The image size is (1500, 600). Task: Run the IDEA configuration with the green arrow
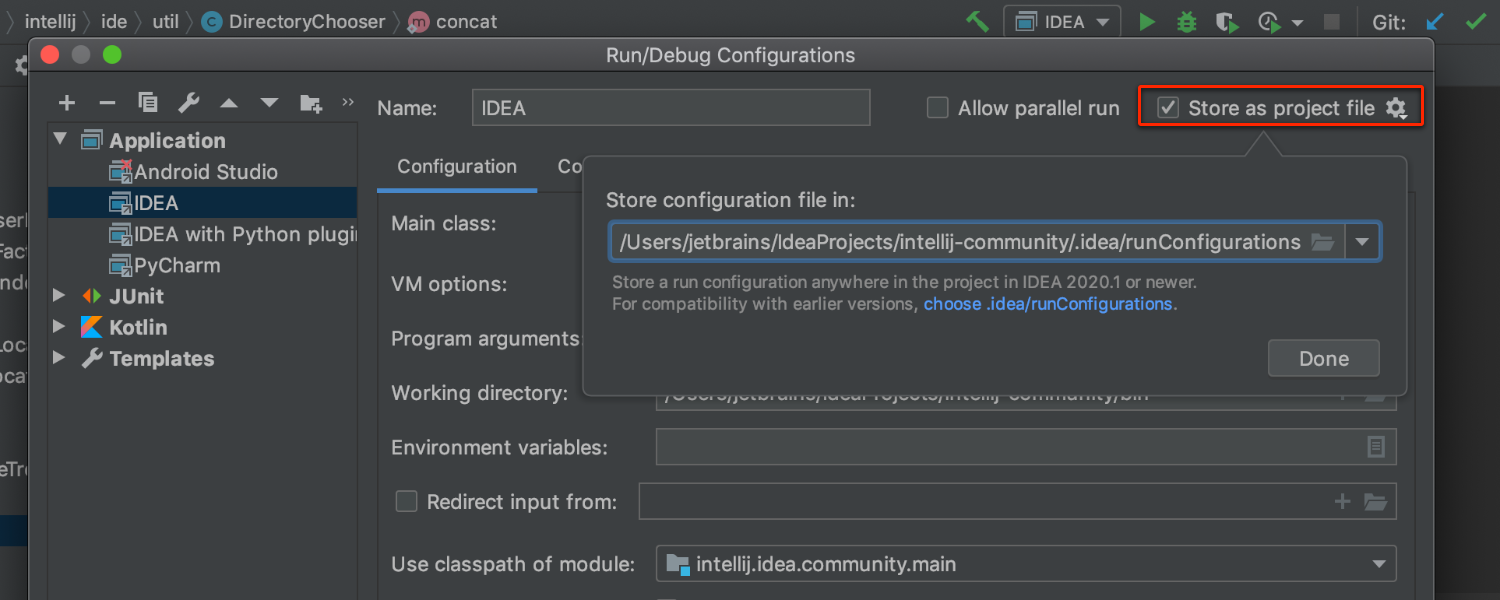click(1146, 21)
